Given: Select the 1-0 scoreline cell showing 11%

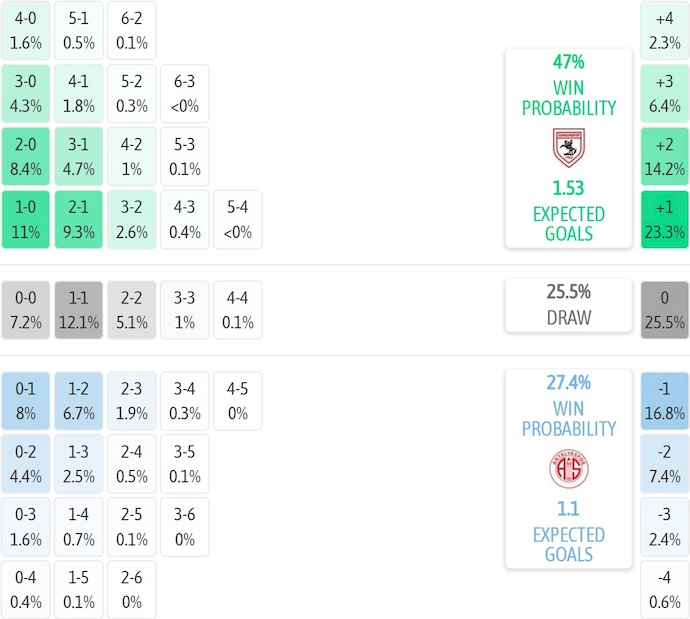Looking at the screenshot, I should pos(26,220).
